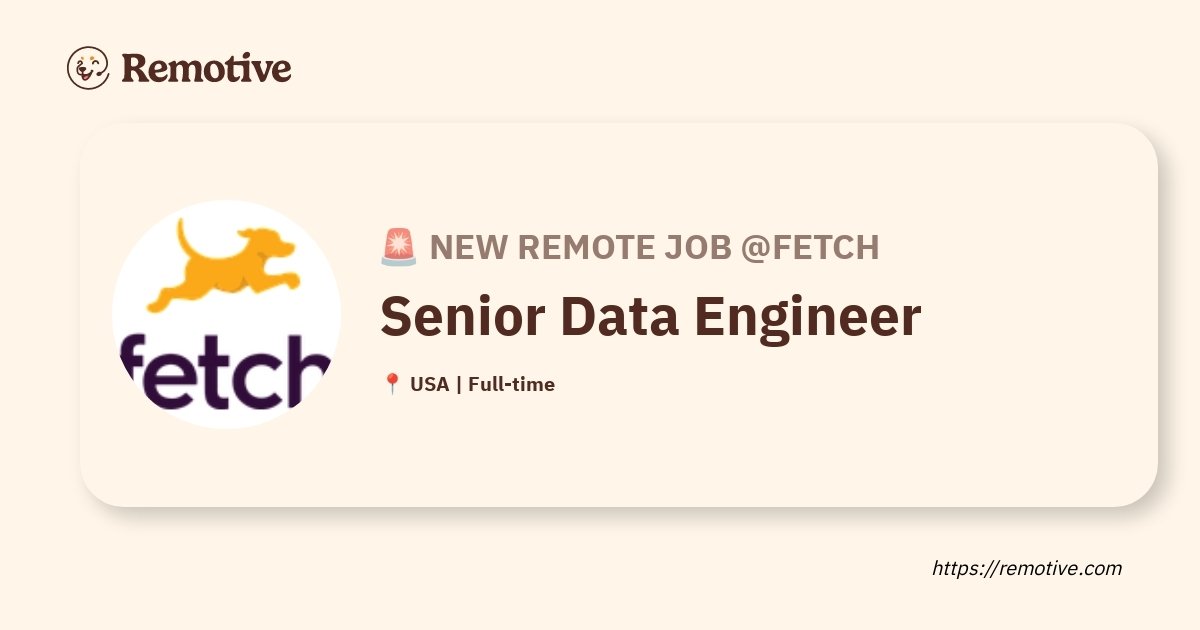This screenshot has height=630, width=1200.
Task: Click the purple fetch wordmark in the logo
Action: click(225, 372)
